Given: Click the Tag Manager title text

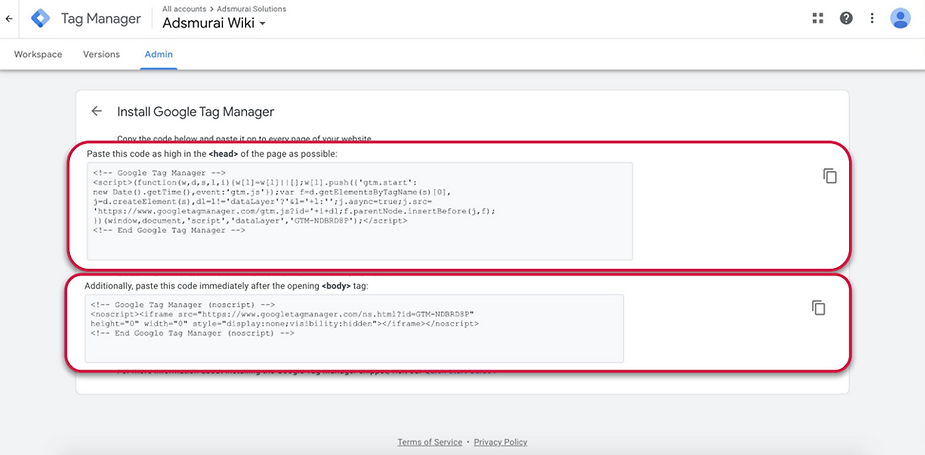Looking at the screenshot, I should 101,19.
